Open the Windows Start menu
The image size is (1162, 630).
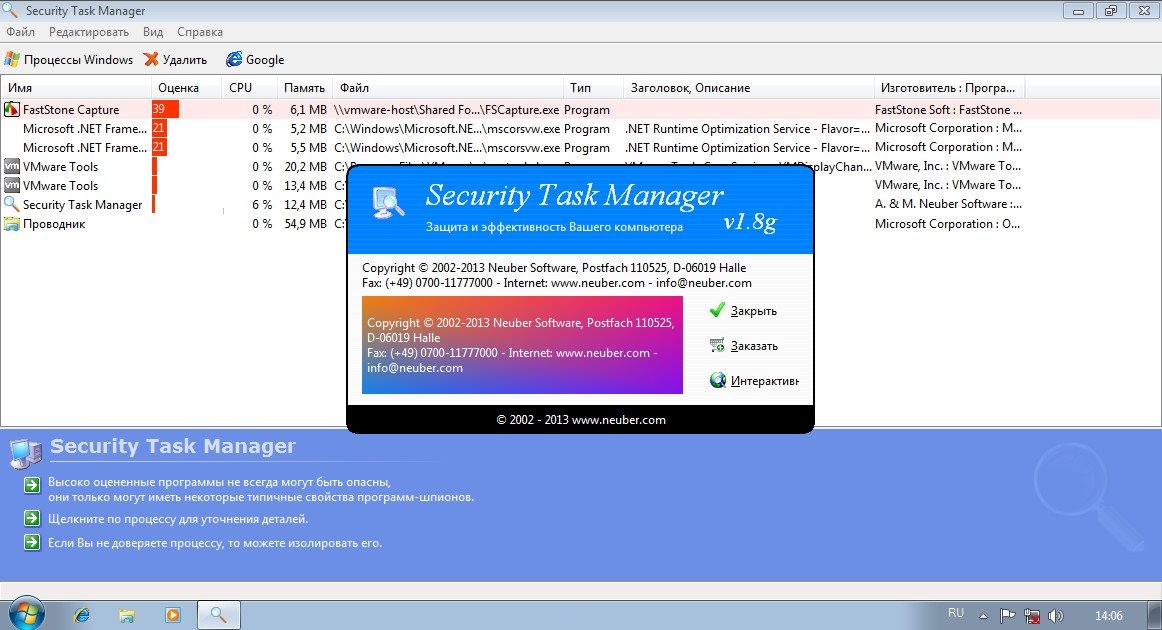coord(25,614)
